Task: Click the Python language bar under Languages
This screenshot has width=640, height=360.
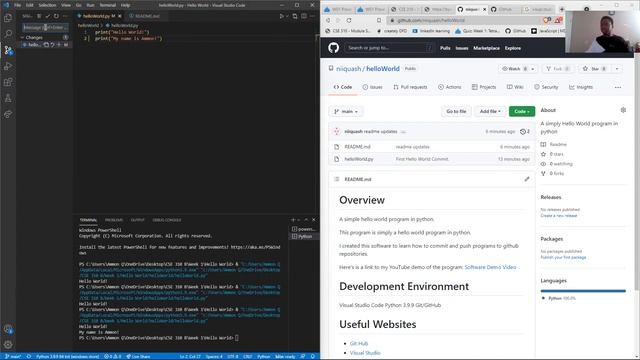Action: [583, 291]
